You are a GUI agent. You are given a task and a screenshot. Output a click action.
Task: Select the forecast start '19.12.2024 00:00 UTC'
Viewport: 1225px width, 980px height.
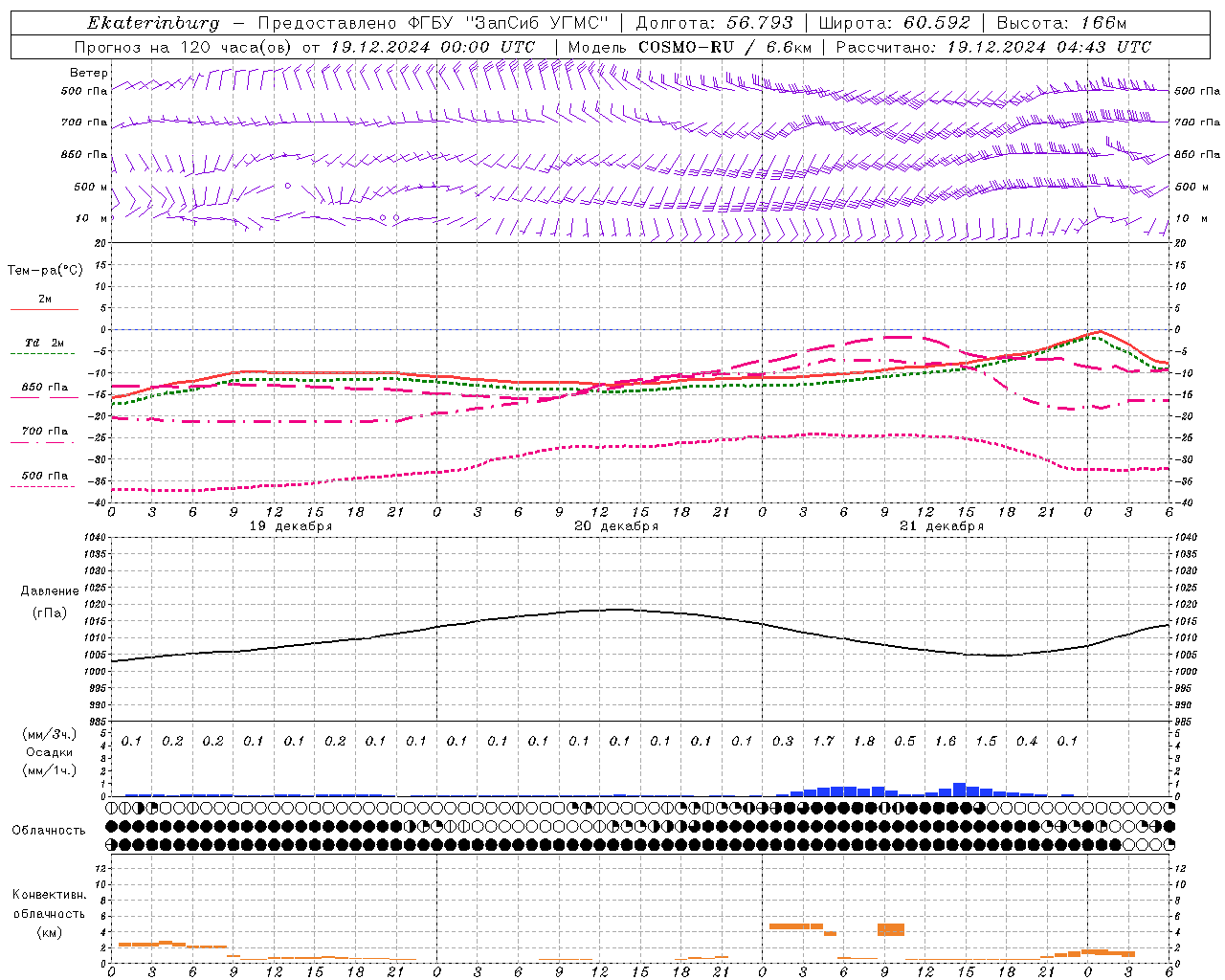pyautogui.click(x=433, y=47)
